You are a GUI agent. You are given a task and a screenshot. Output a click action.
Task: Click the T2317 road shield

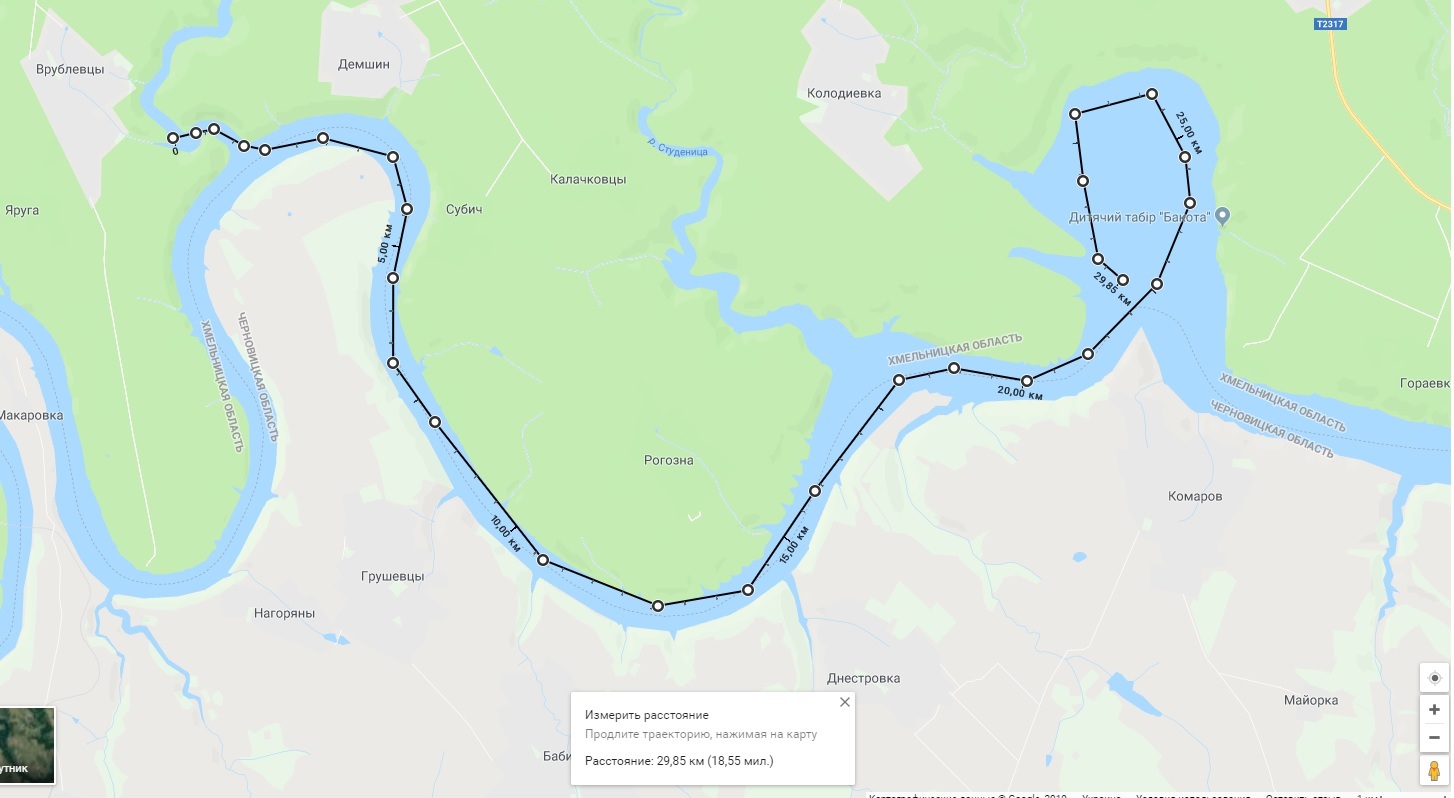1329,24
